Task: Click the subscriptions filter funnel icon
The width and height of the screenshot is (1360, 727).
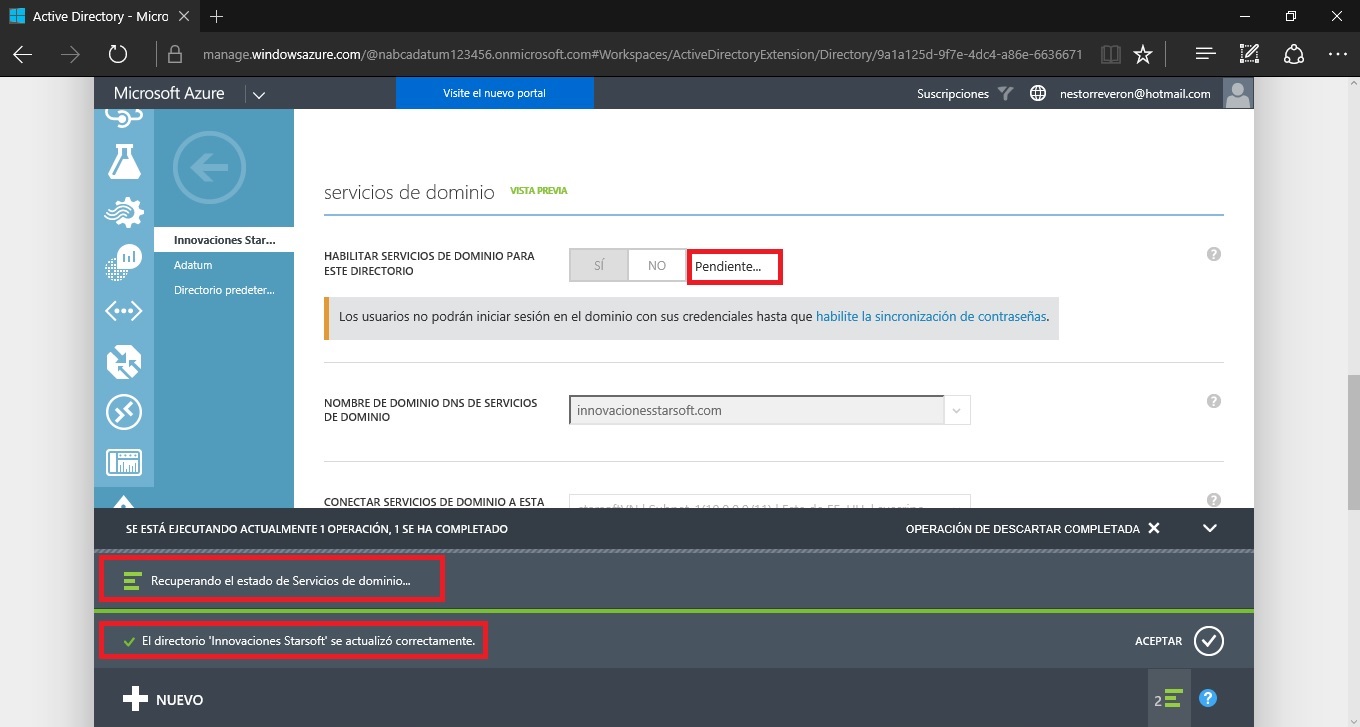Action: tap(1005, 93)
